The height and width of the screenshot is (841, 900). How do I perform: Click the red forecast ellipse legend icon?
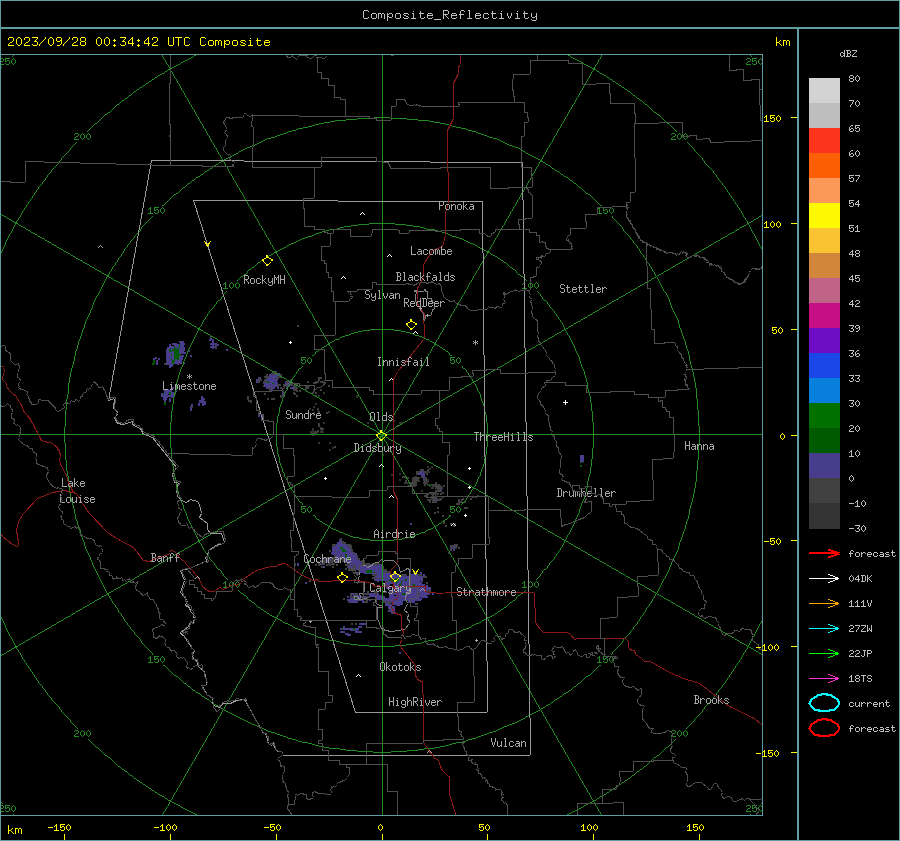pos(824,728)
